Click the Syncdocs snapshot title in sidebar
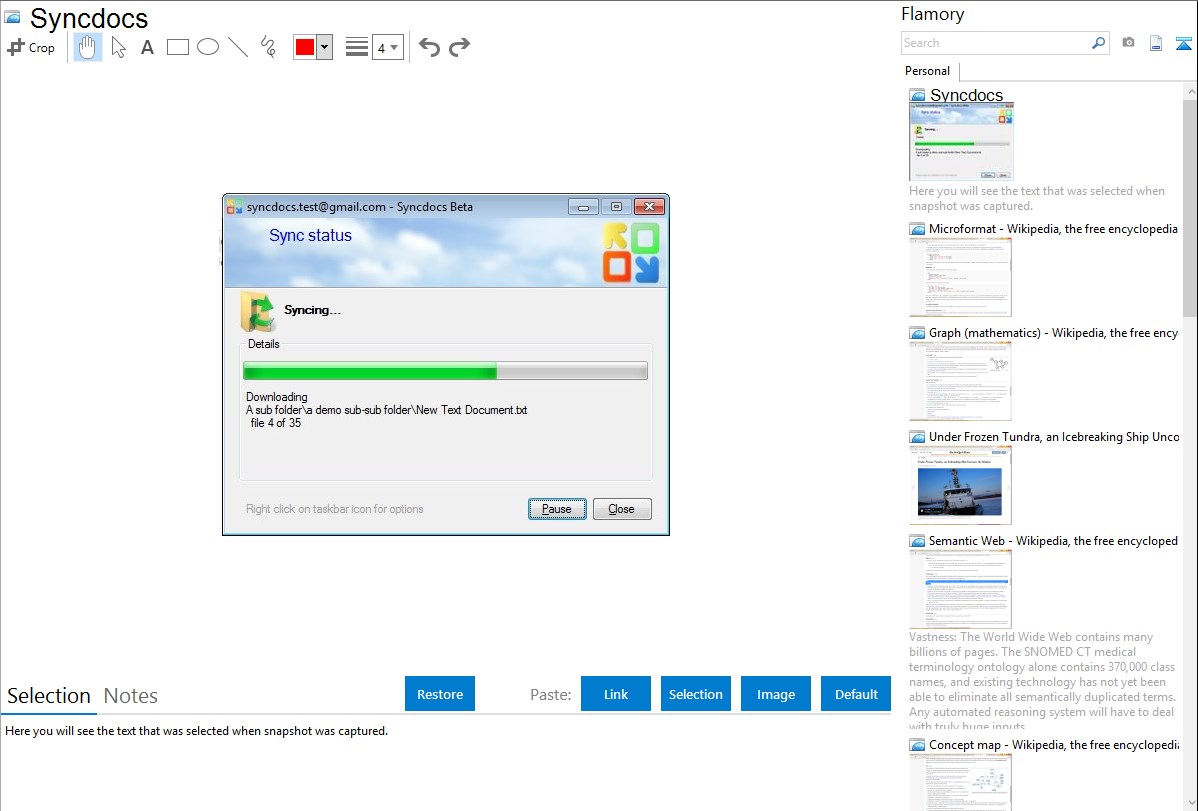 (x=966, y=95)
